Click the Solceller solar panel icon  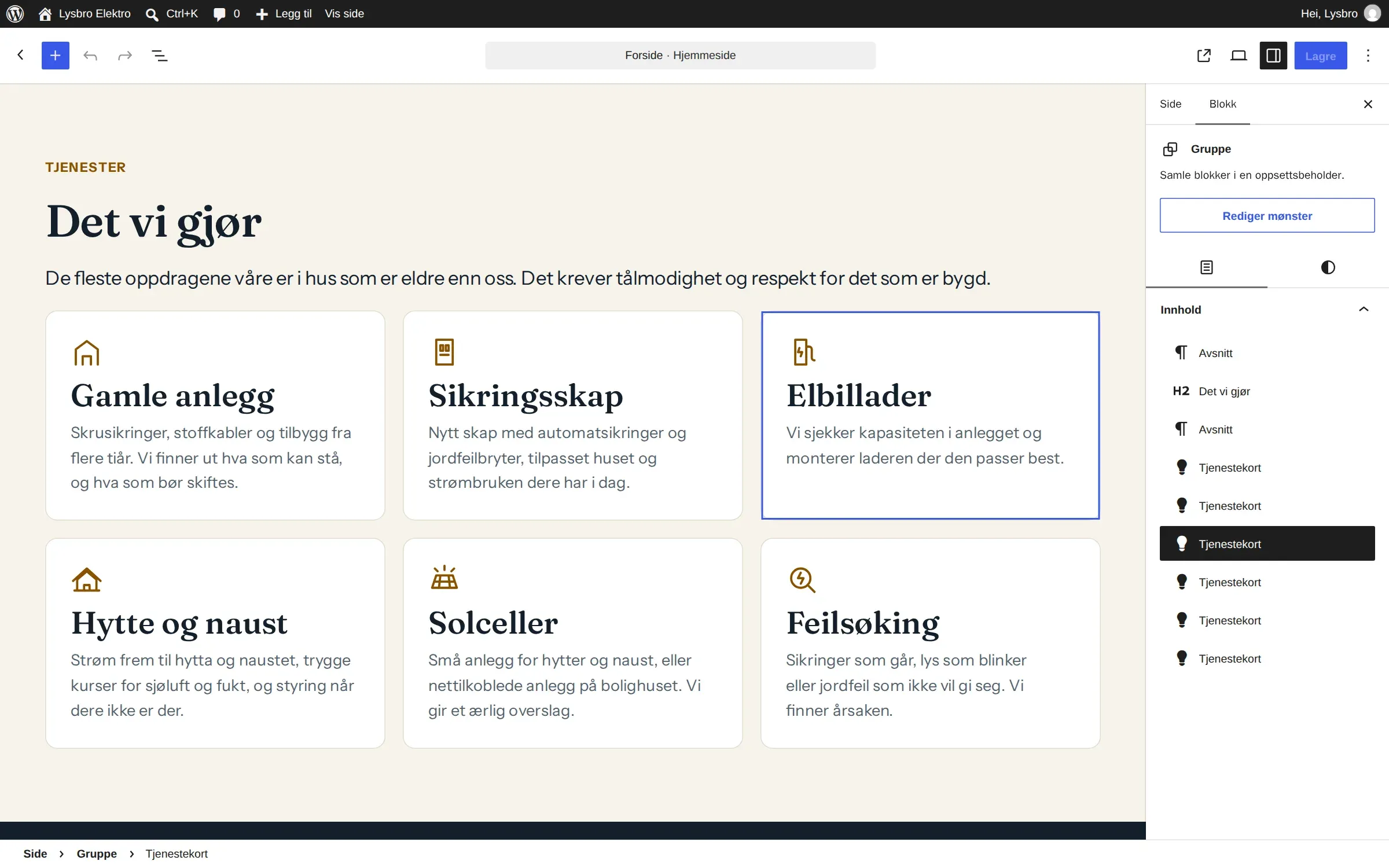(x=444, y=578)
